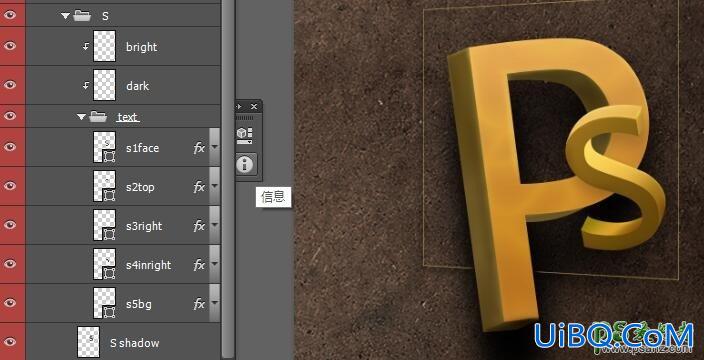This screenshot has width=704, height=360.
Task: Collapse the S group folder
Action: 66,16
